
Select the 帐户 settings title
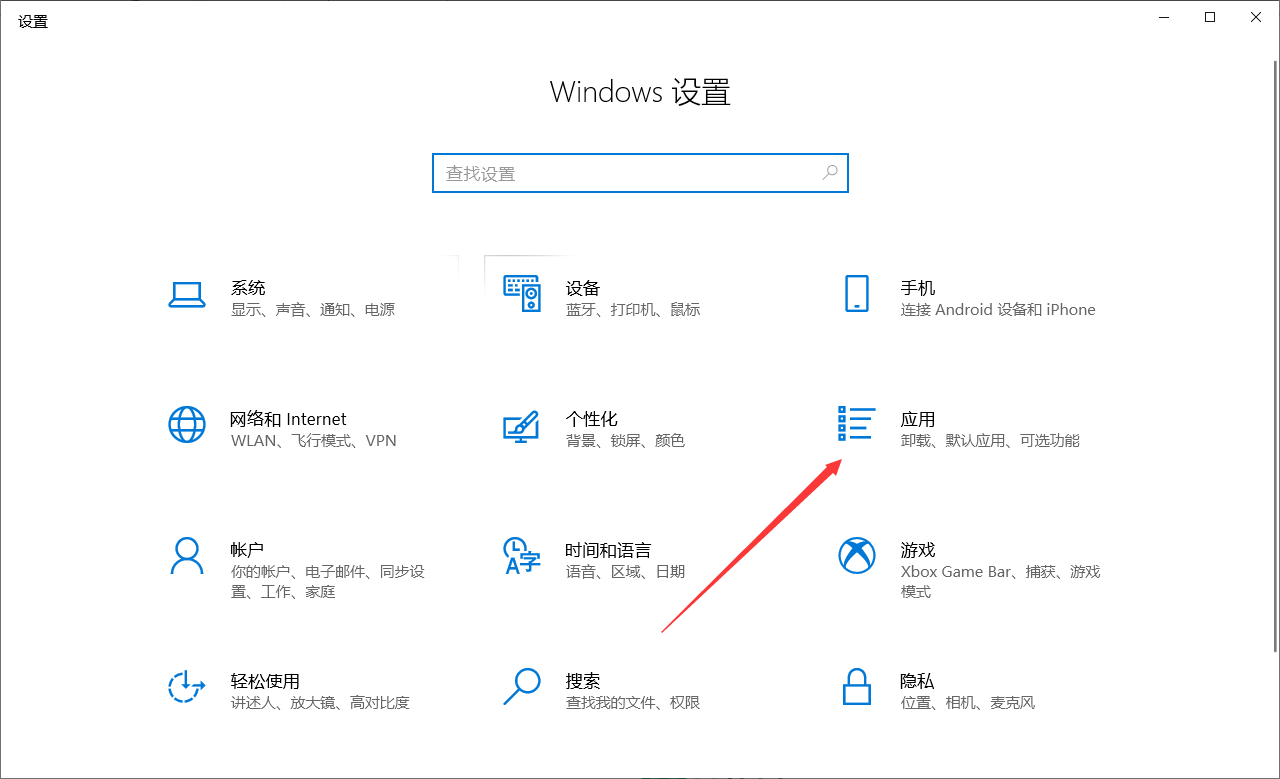(247, 550)
